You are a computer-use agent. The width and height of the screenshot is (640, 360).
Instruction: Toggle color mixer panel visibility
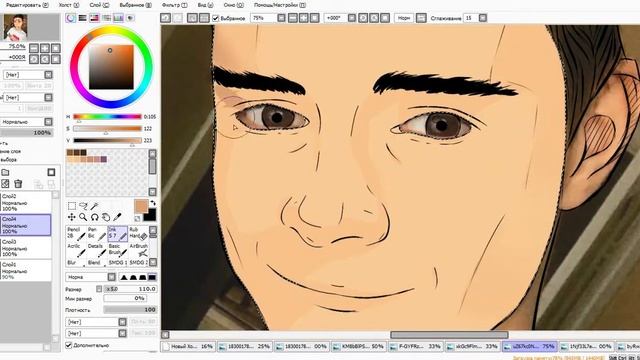tap(106, 18)
